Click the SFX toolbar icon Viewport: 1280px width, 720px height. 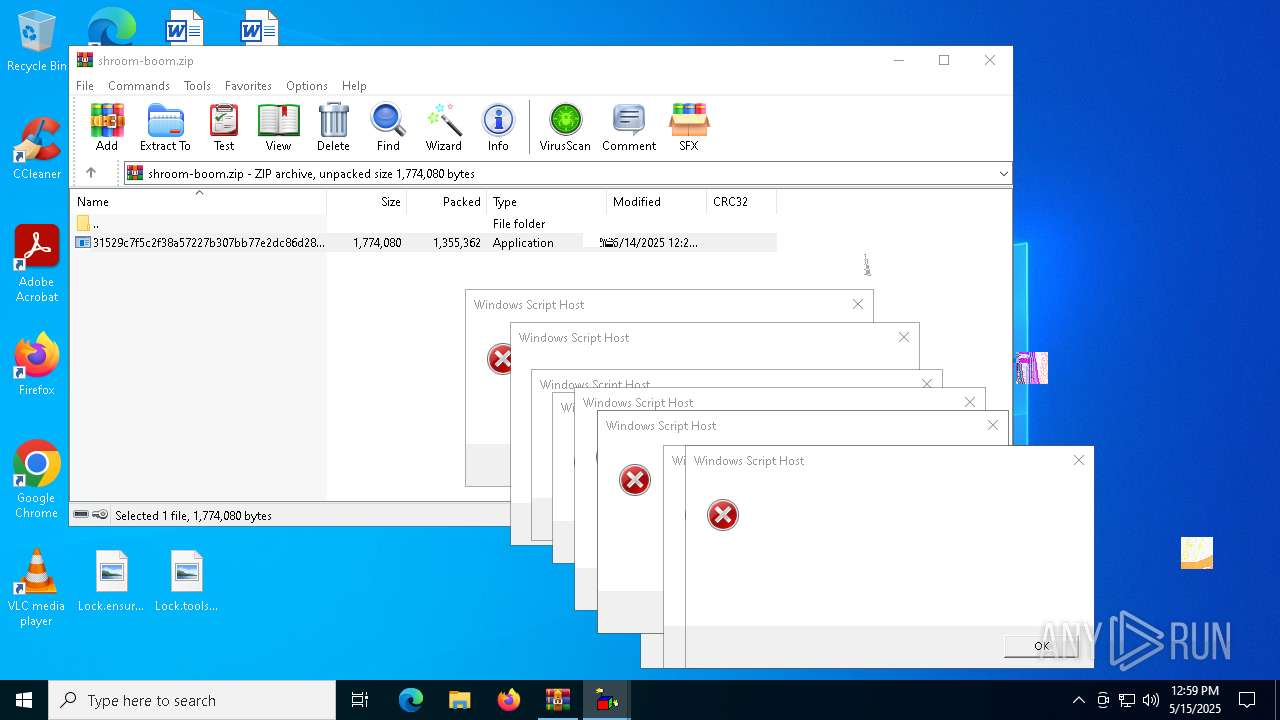click(x=689, y=127)
